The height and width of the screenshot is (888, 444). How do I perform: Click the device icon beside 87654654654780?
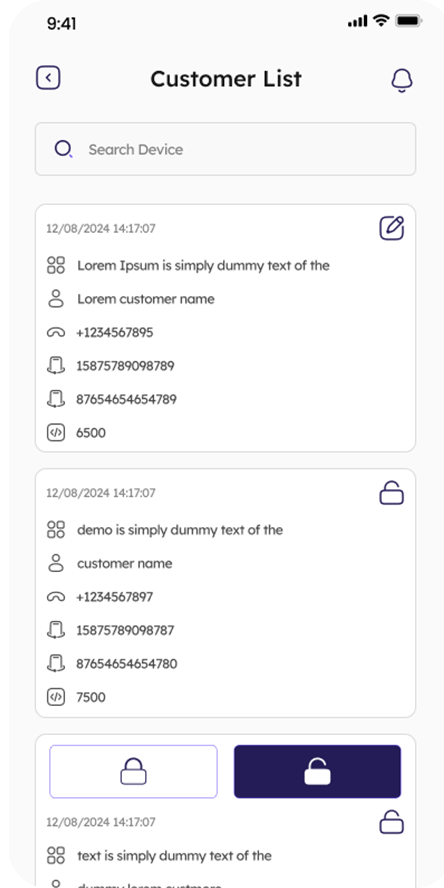pyautogui.click(x=56, y=663)
